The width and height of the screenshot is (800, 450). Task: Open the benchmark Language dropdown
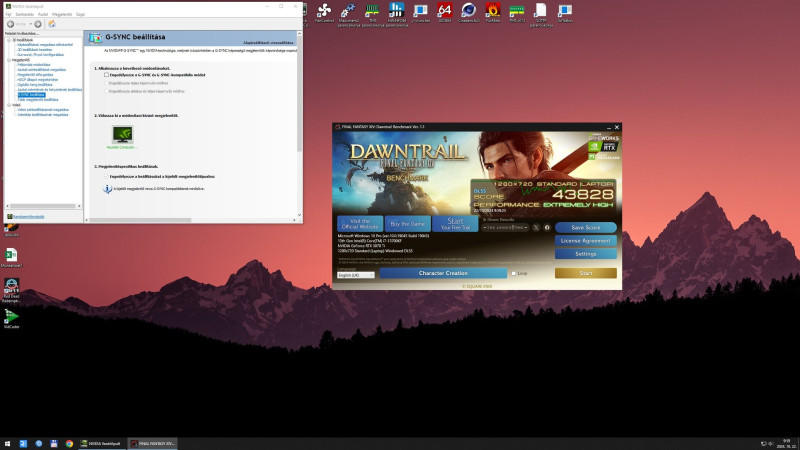point(356,275)
